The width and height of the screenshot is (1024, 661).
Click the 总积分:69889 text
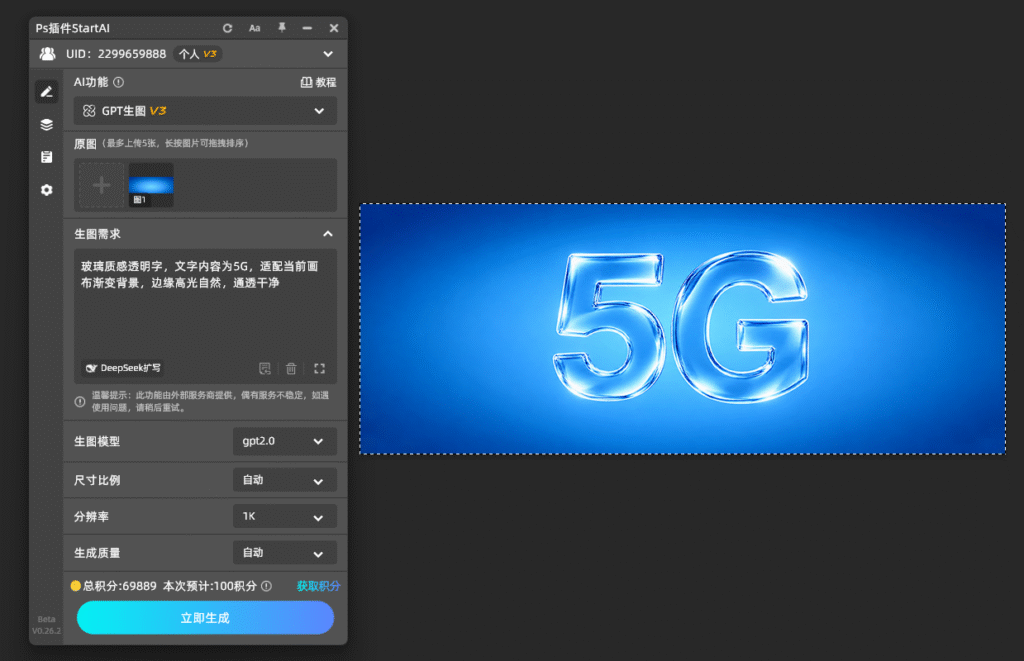(x=120, y=586)
